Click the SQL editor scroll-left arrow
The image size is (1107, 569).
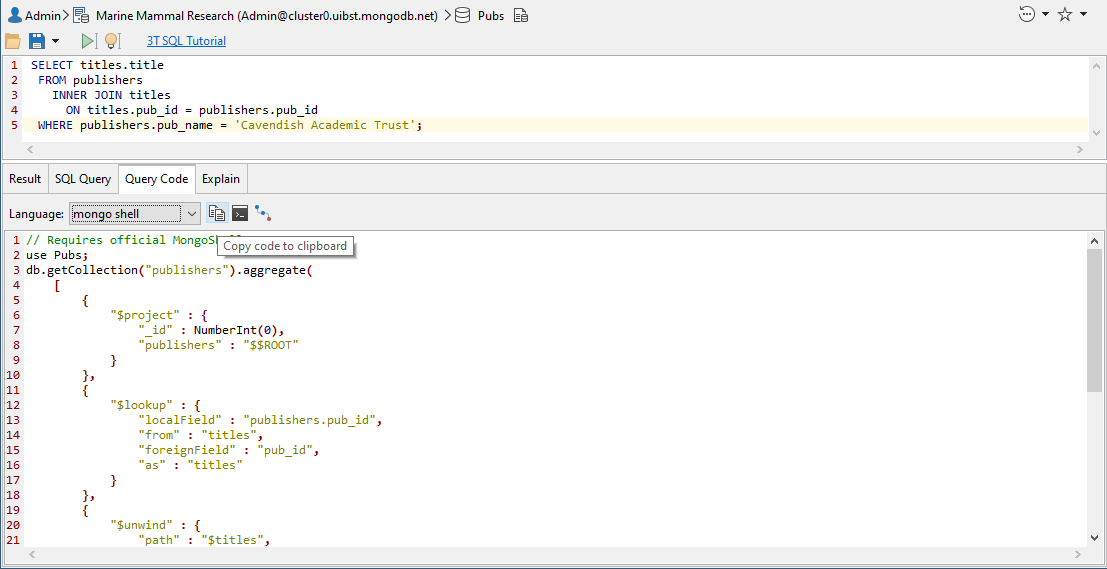(29, 149)
